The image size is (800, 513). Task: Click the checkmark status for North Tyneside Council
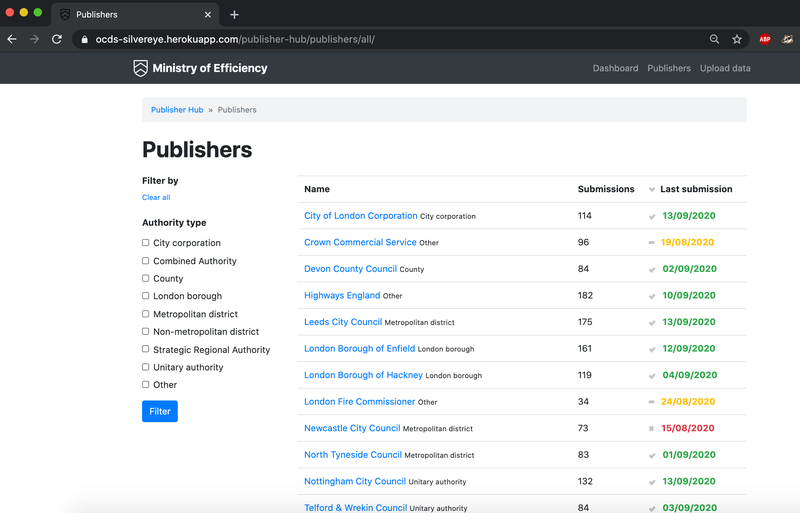point(652,455)
